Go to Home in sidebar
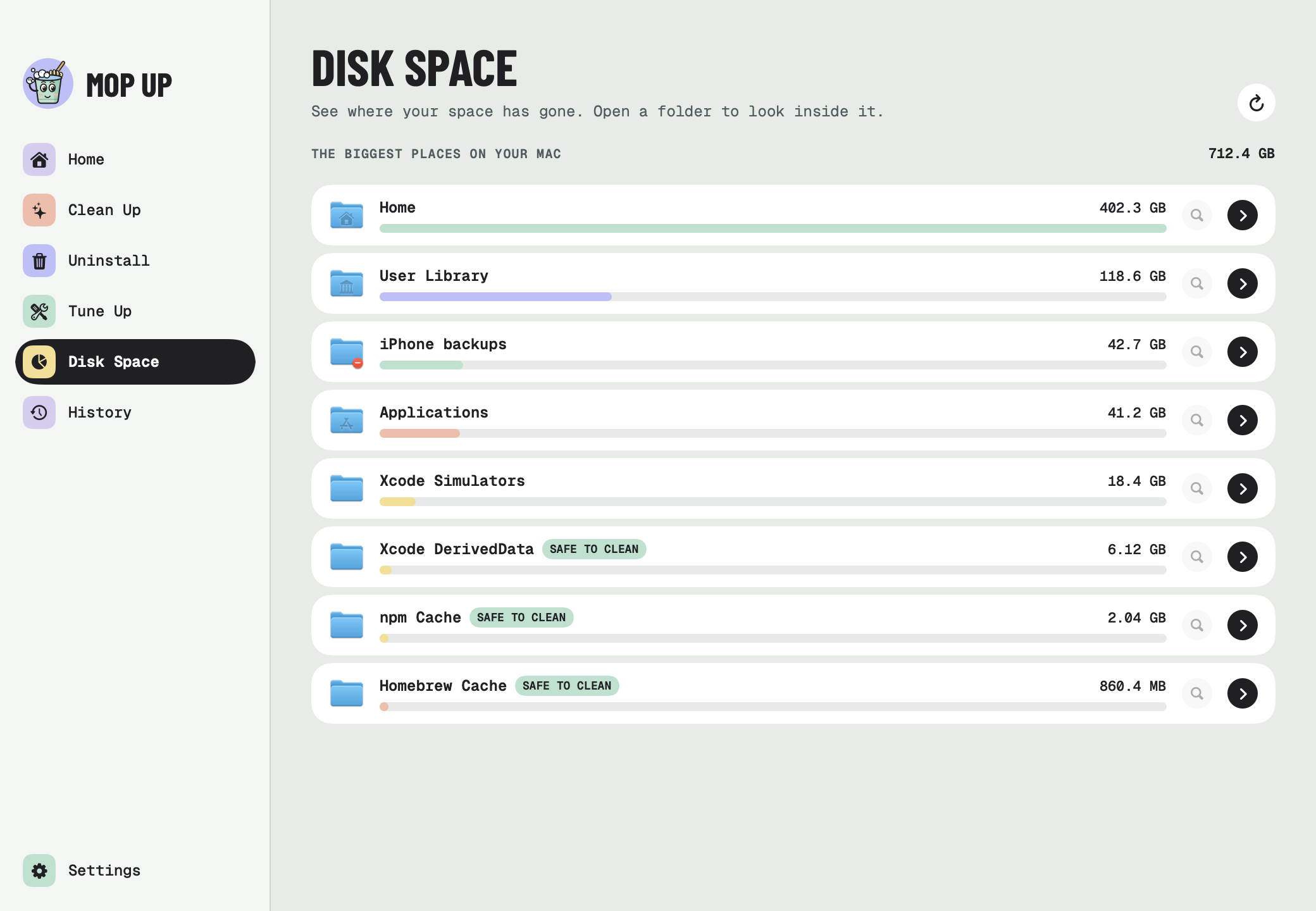Viewport: 1316px width, 911px height. [x=135, y=159]
